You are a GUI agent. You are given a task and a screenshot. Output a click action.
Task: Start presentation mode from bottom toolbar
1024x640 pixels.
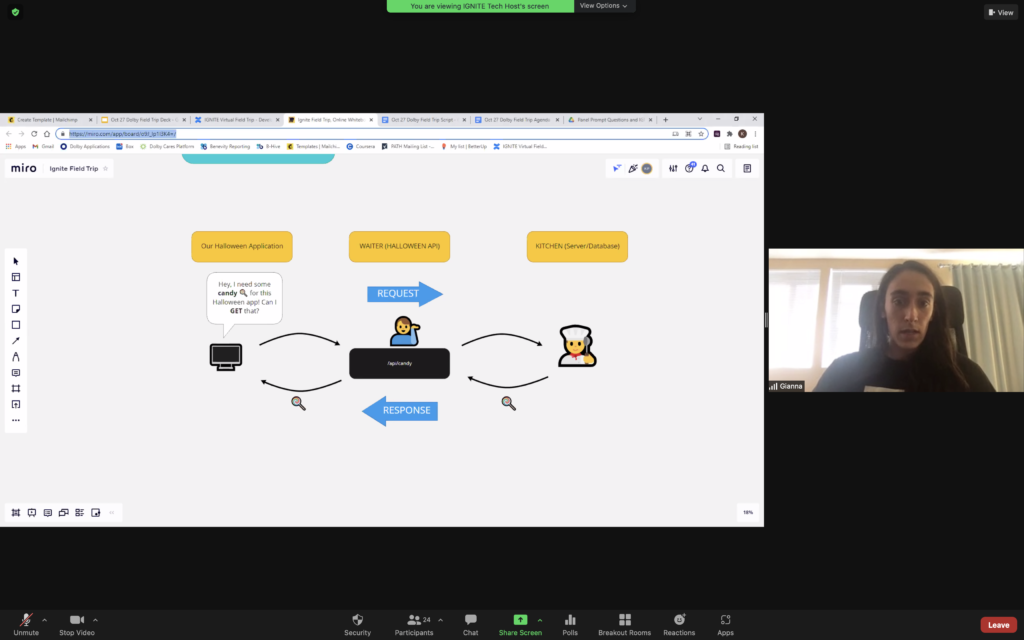point(31,513)
